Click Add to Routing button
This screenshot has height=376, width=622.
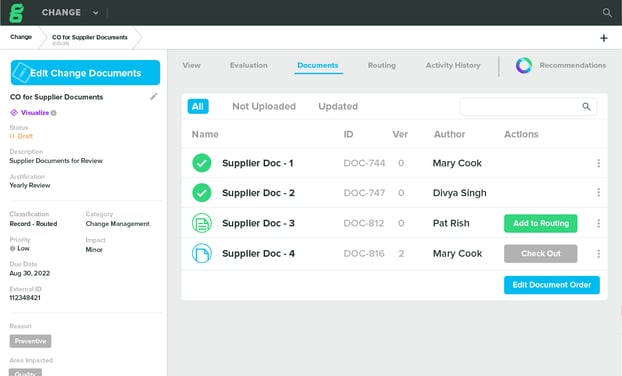pos(541,223)
